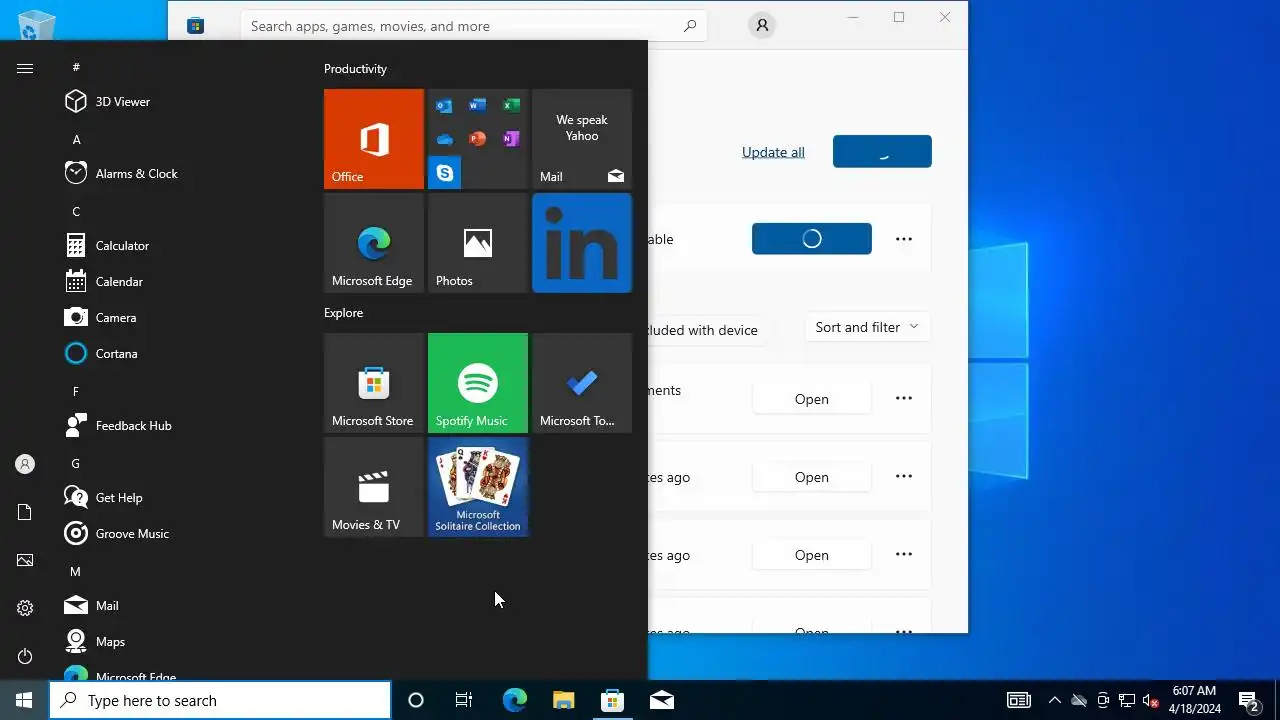
Task: Open Pictures from the Start sidebar
Action: pos(25,560)
